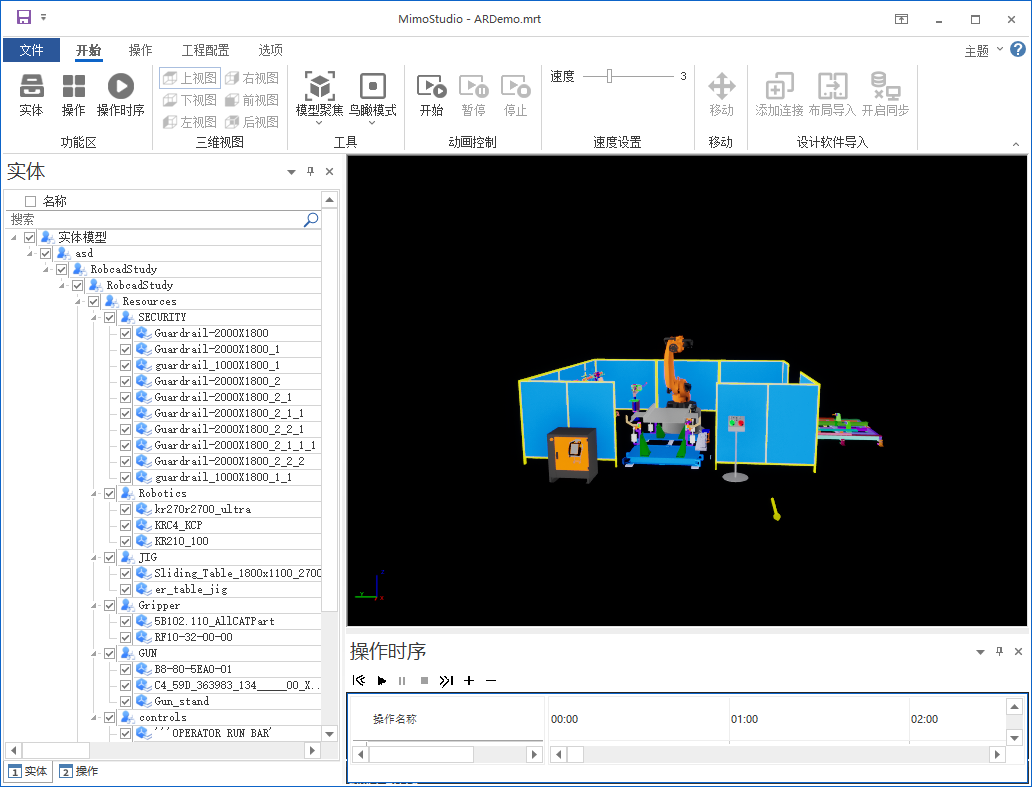Viewport: 1032px width, 787px height.
Task: Activate 鸟瞰模式 bird's-eye view
Action: (372, 87)
